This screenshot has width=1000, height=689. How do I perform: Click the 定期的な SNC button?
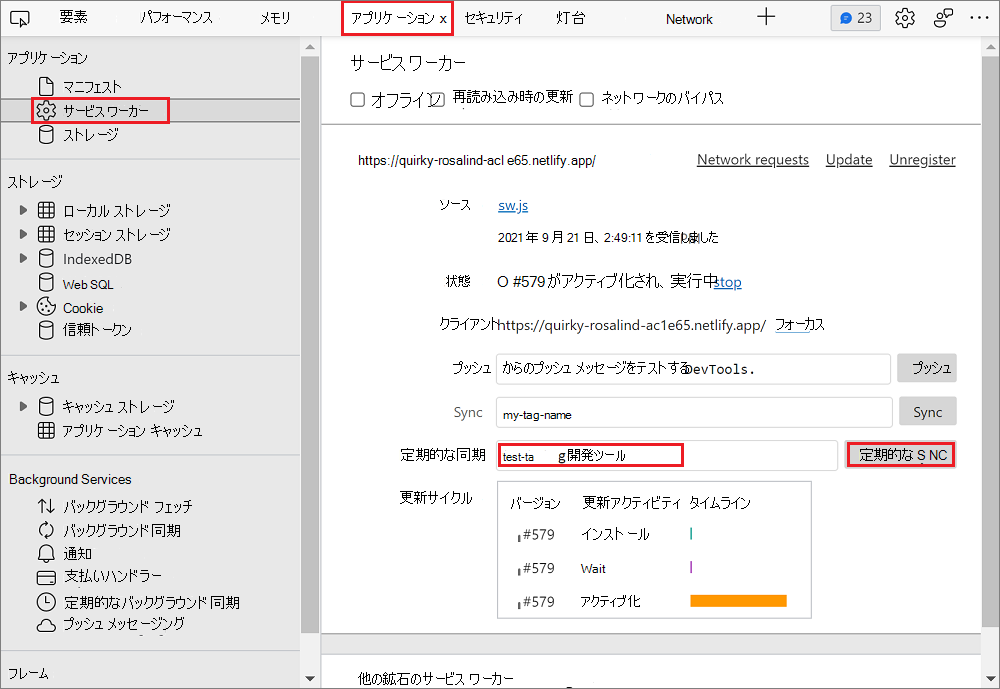900,455
